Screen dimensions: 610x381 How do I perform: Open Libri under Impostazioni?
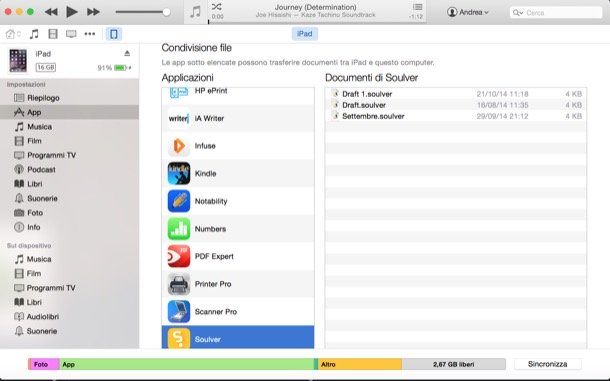69,184
